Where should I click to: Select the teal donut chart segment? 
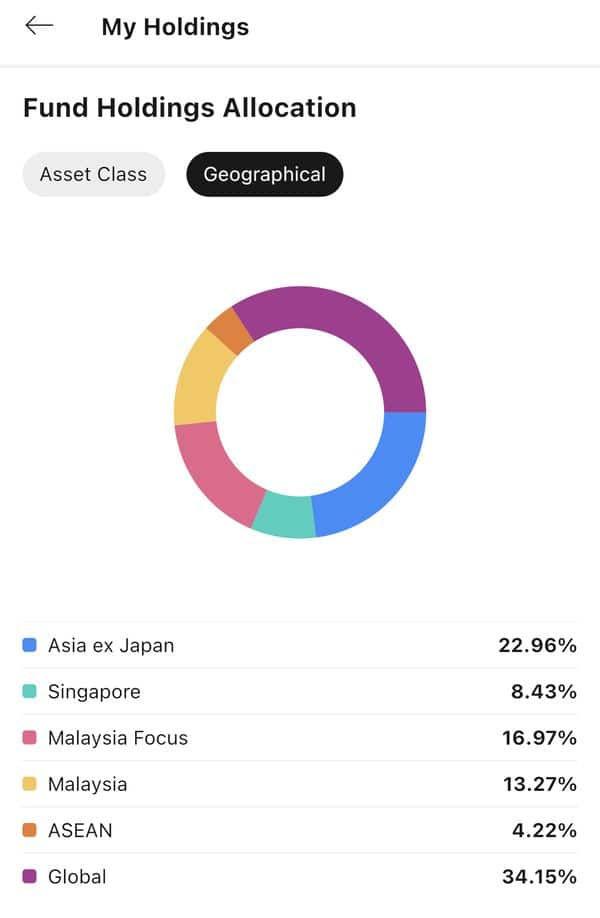click(284, 515)
